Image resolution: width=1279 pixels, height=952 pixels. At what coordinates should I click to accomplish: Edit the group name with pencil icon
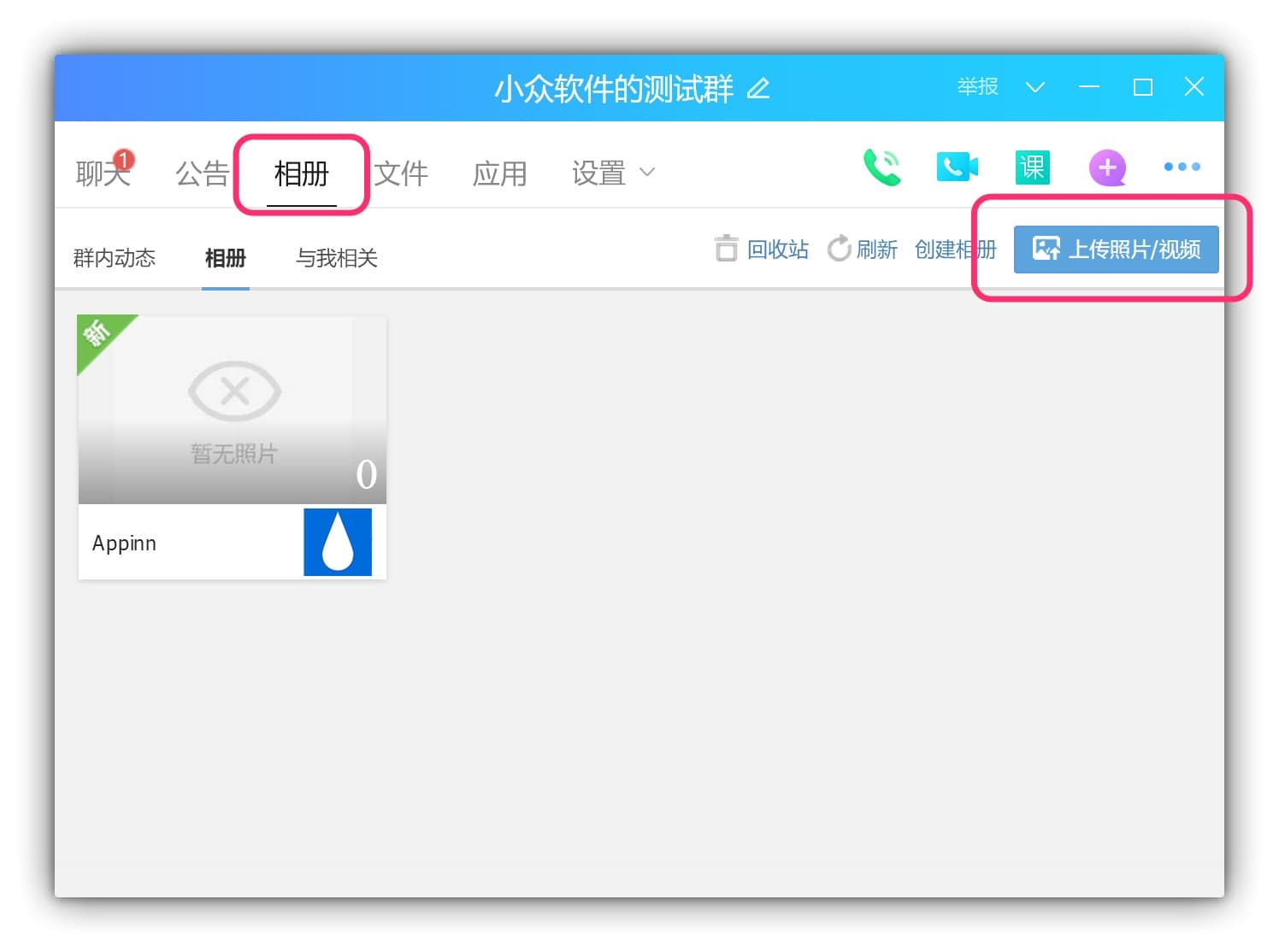click(758, 88)
